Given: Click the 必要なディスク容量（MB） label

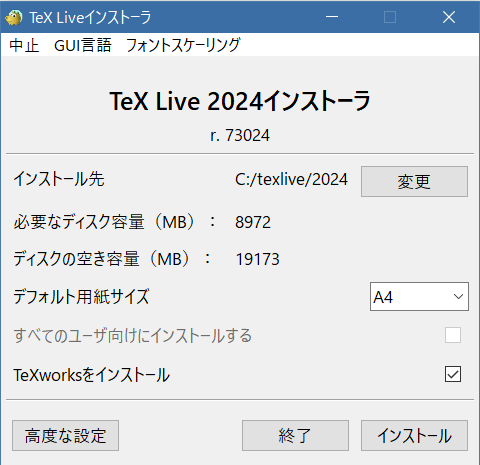Looking at the screenshot, I should 114,222.
